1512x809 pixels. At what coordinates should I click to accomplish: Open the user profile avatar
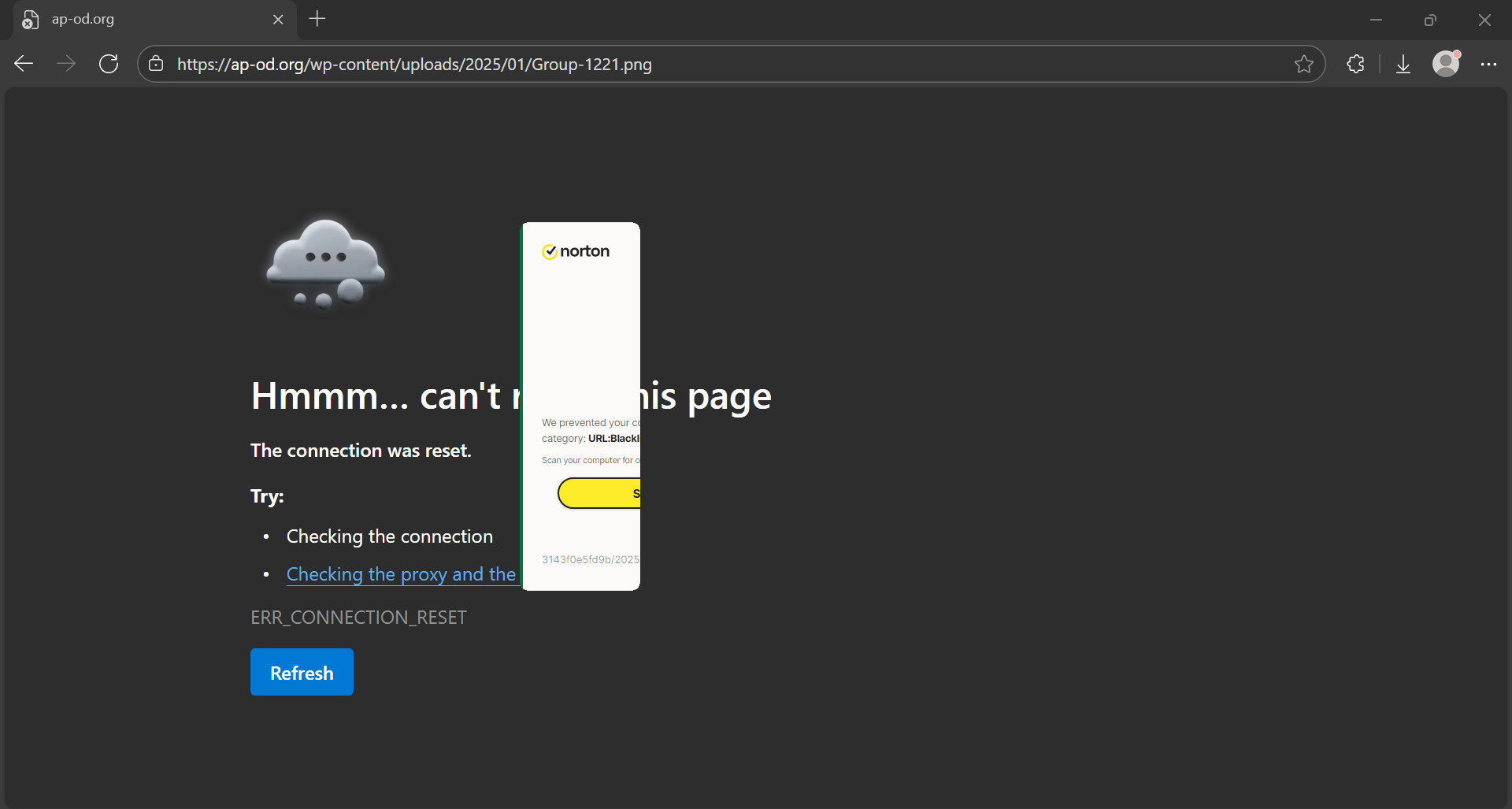tap(1446, 64)
